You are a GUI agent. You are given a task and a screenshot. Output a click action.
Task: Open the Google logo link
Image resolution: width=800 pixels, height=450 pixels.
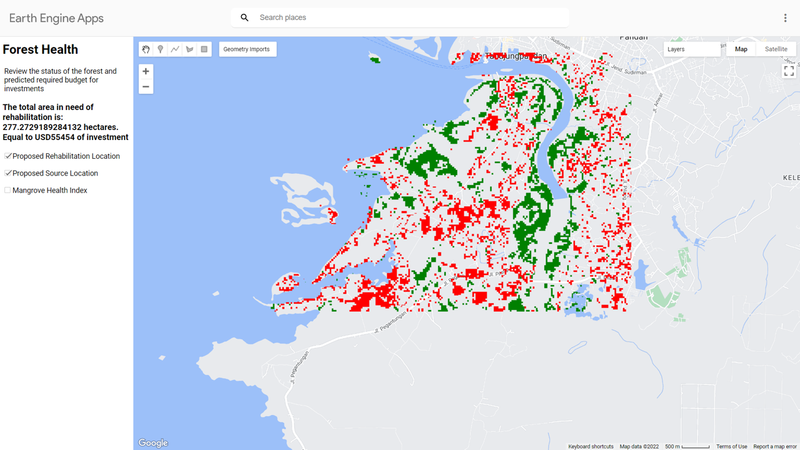153,443
